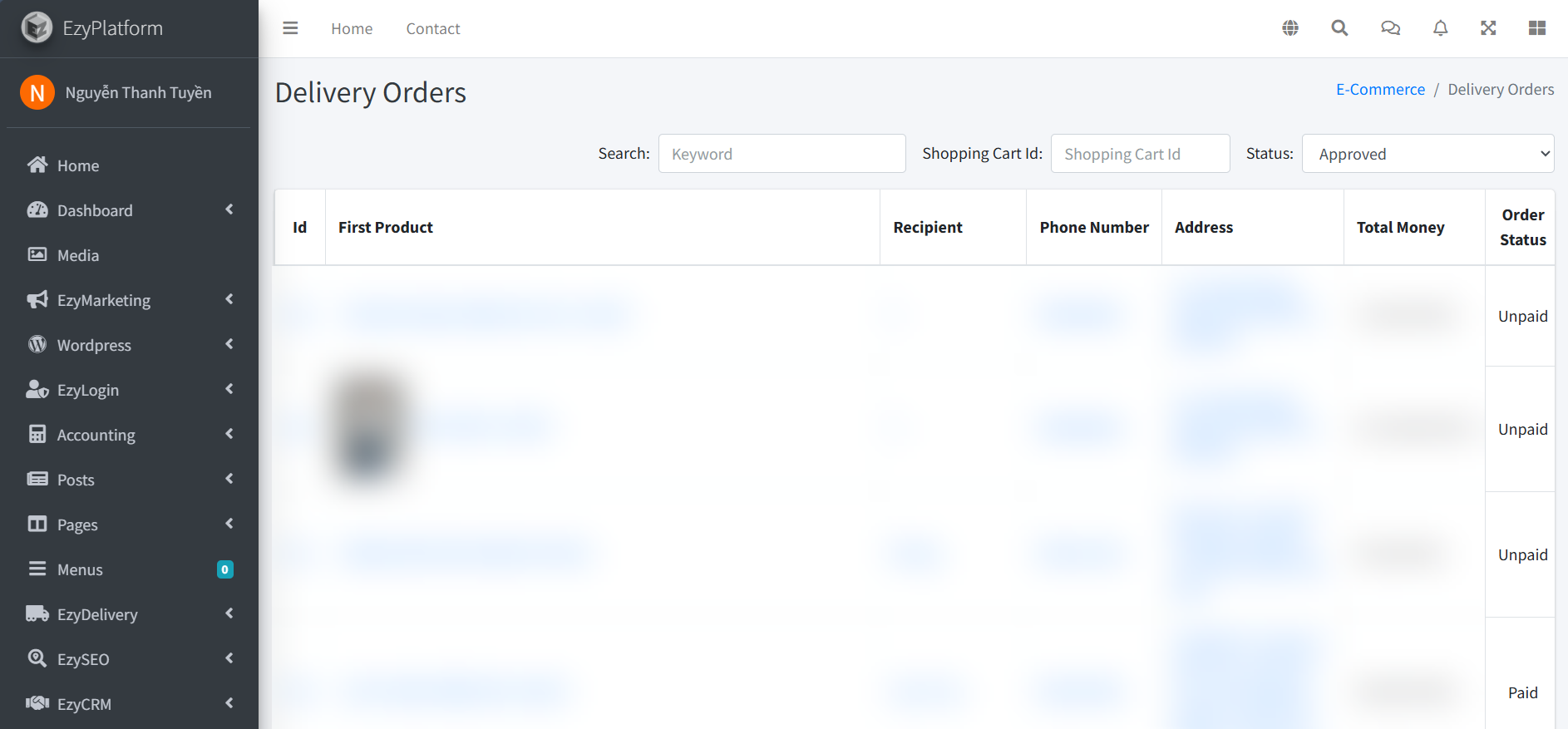Select Accounting in the sidebar
Viewport: 1568px width, 729px height.
pyautogui.click(x=129, y=435)
